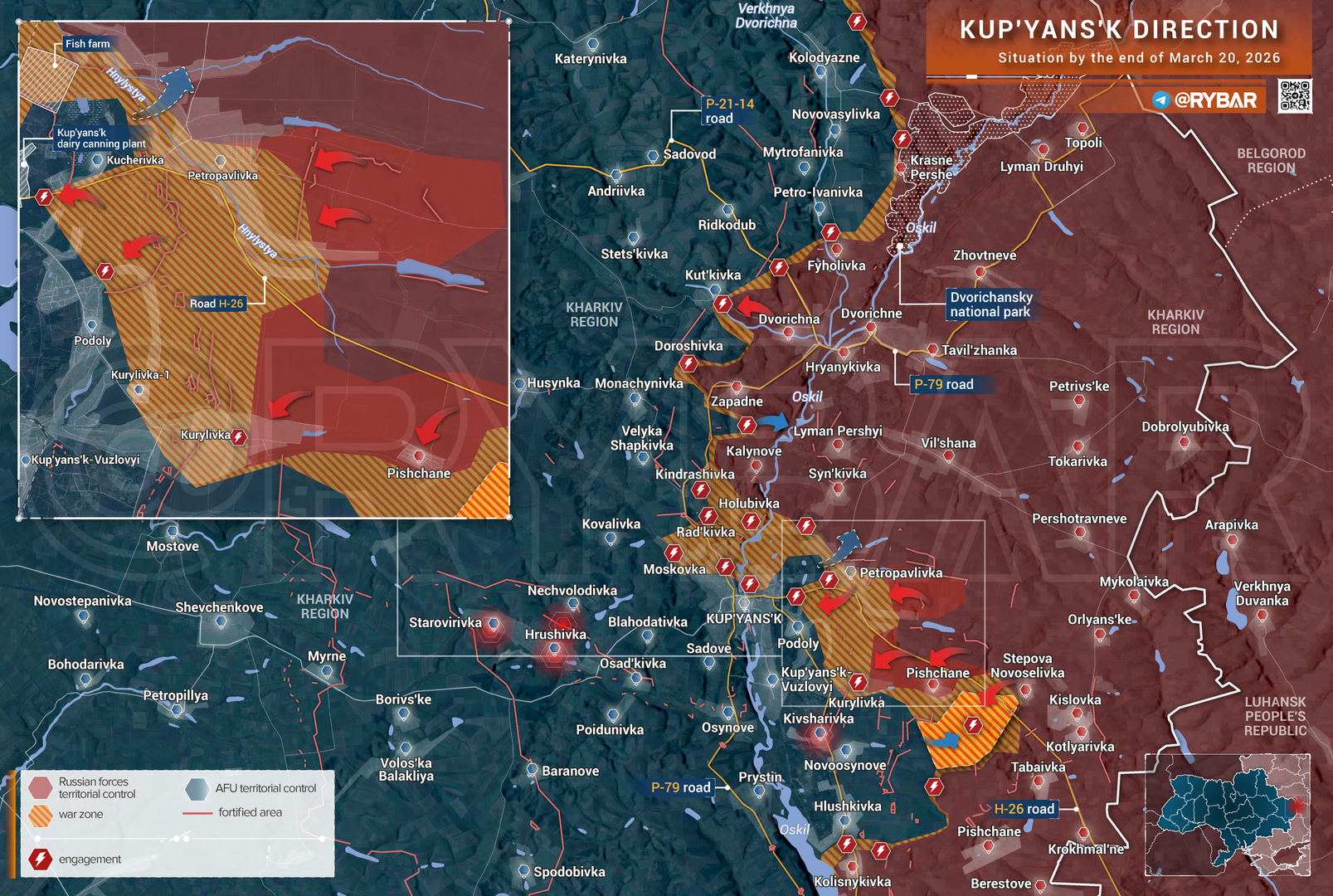Image resolution: width=1333 pixels, height=896 pixels.
Task: Open the @RYBAR channel link
Action: coord(1215,100)
